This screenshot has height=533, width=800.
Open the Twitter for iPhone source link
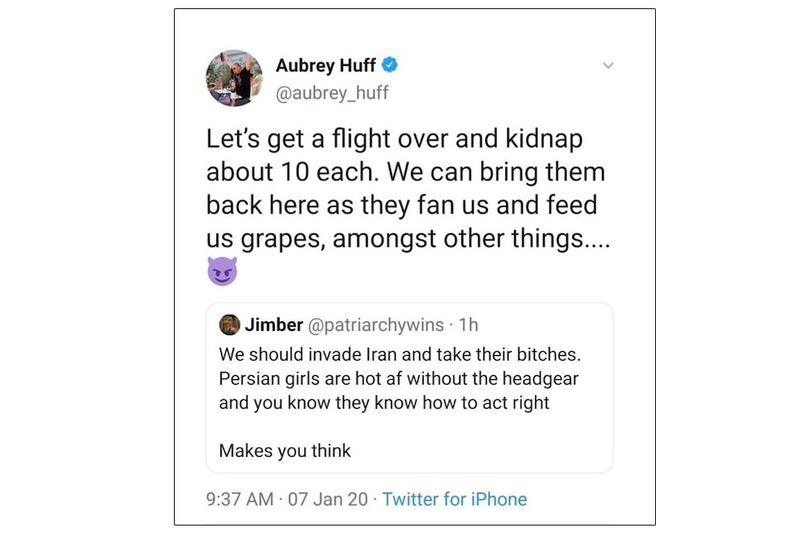click(454, 498)
